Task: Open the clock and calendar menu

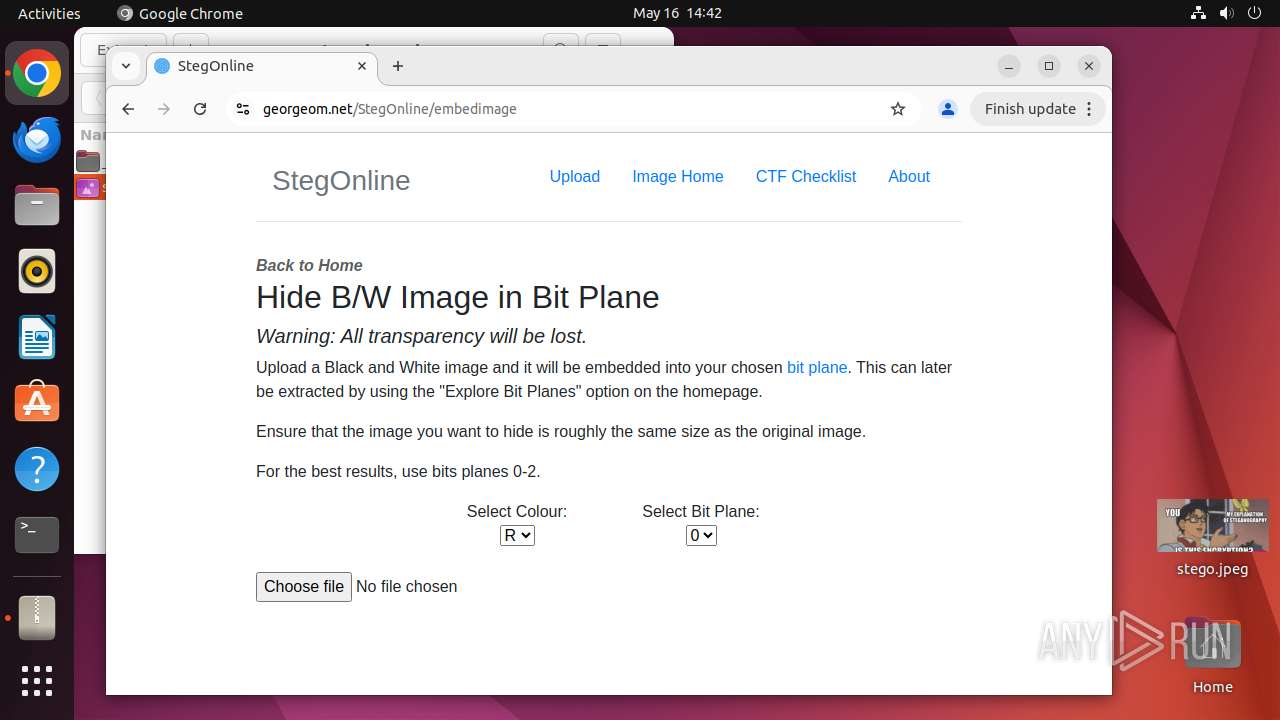Action: pos(677,13)
